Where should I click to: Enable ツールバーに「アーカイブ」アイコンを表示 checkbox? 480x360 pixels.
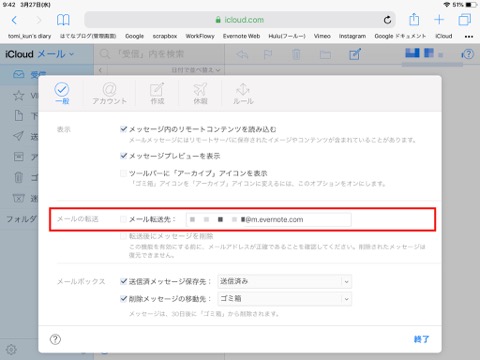124,173
